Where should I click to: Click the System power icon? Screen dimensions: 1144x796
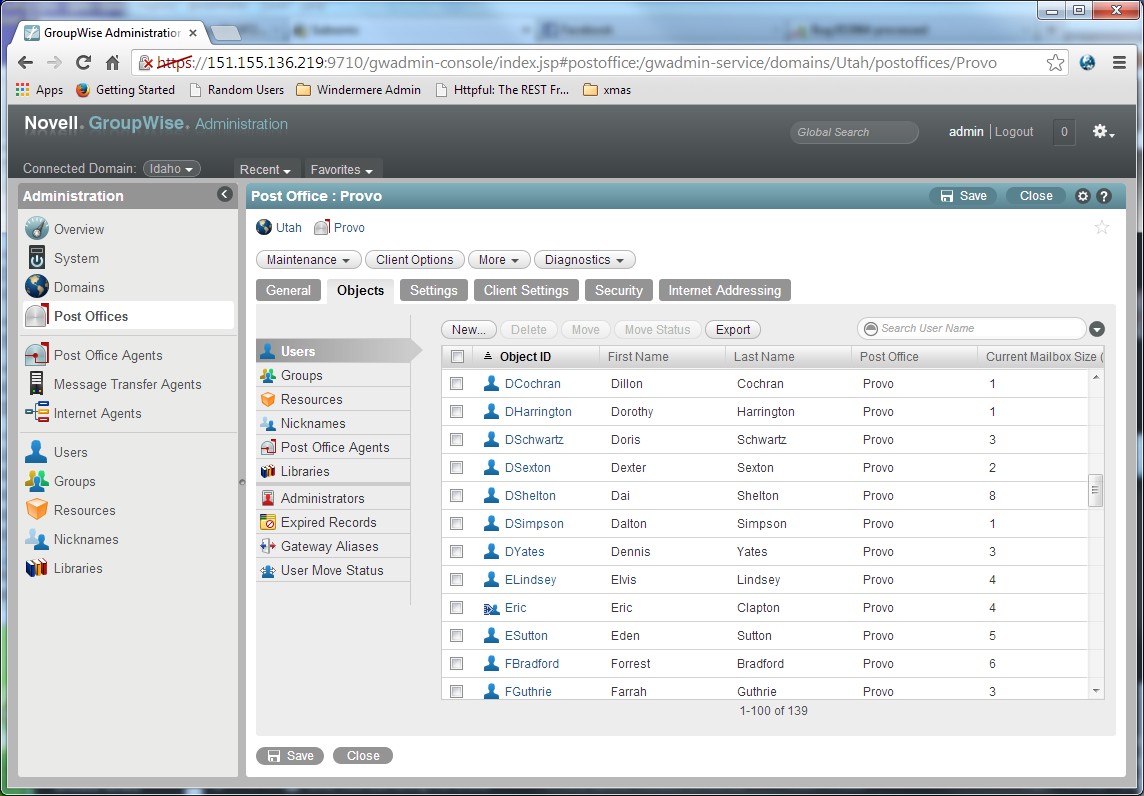click(36, 258)
